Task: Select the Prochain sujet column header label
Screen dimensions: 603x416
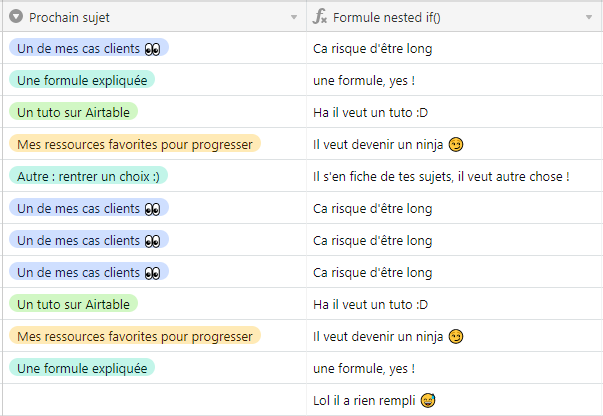Action: click(70, 17)
